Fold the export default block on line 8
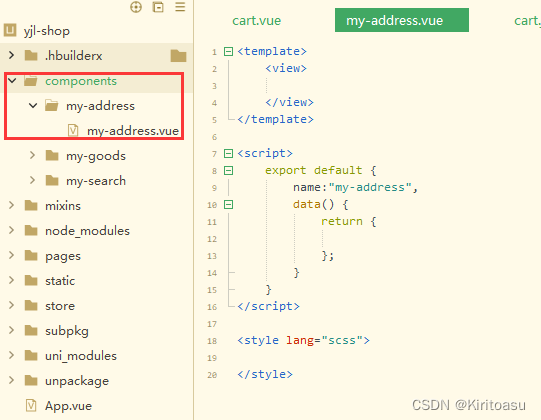The height and width of the screenshot is (420, 541). click(228, 170)
